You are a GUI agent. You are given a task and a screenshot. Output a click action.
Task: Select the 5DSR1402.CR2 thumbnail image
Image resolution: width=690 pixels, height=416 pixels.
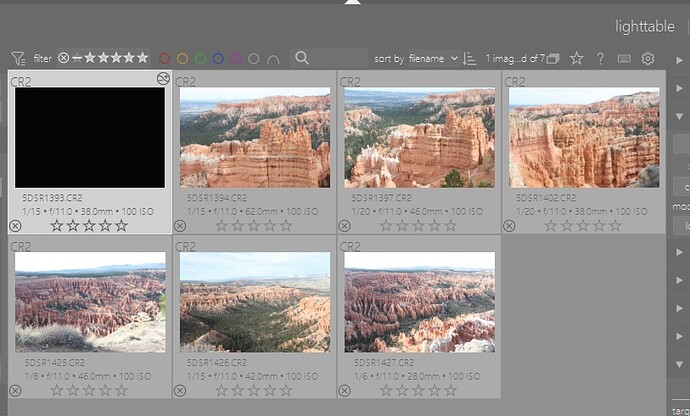click(x=584, y=137)
